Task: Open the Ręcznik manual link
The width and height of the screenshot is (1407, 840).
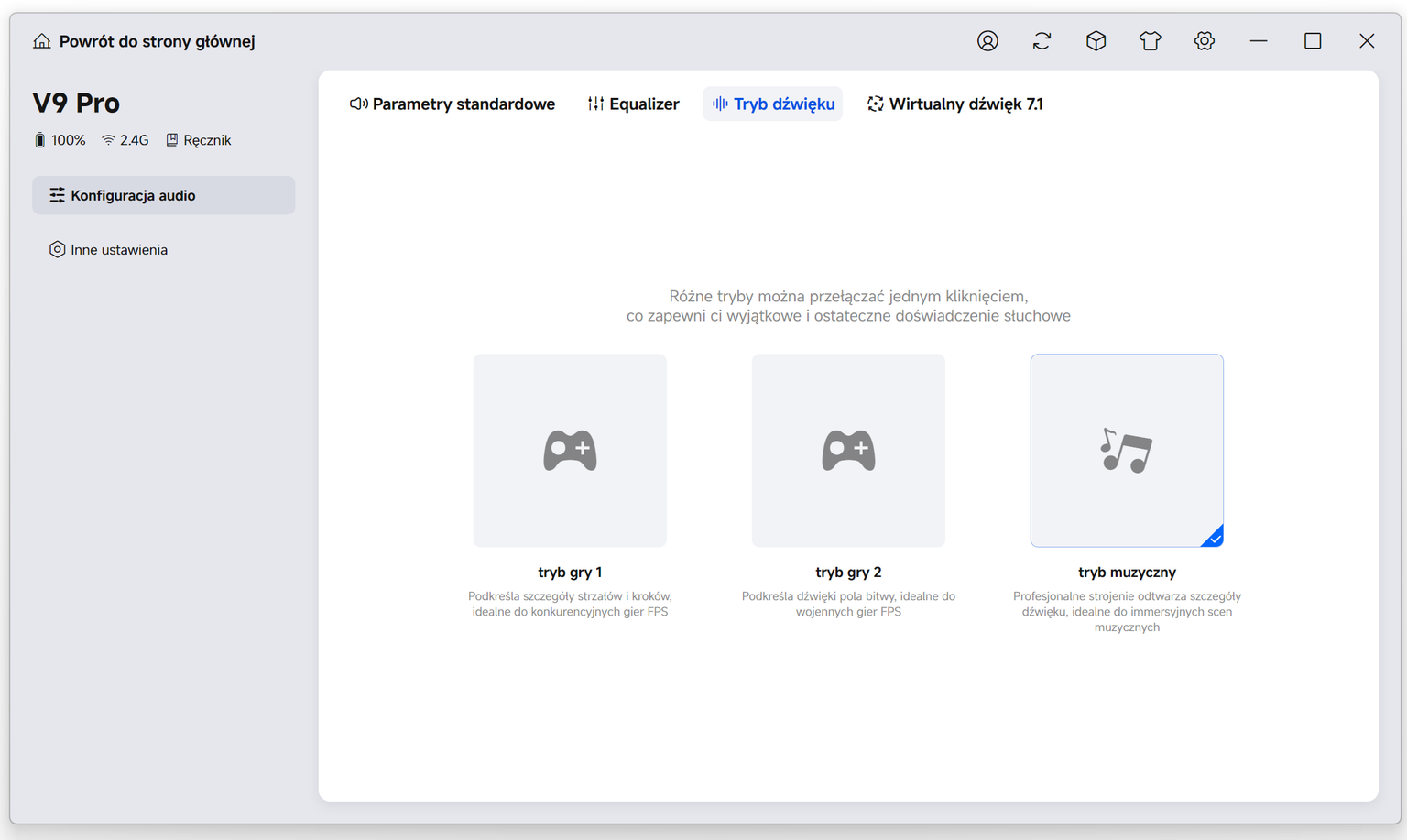Action: click(x=198, y=140)
